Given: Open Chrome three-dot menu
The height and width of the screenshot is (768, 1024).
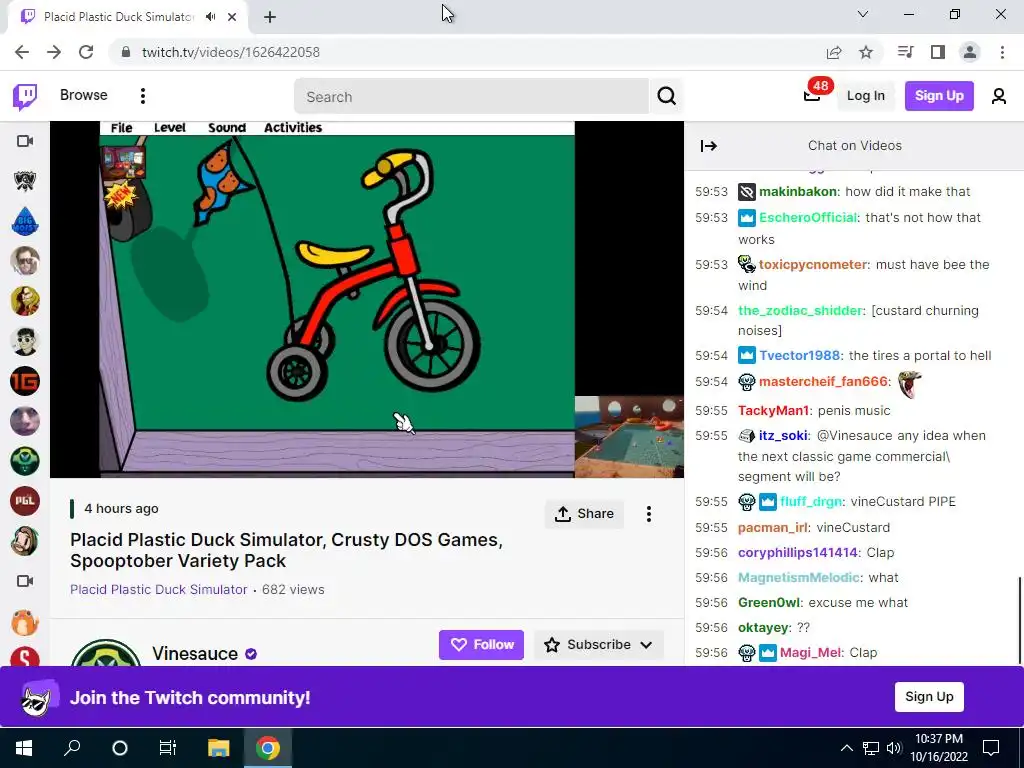Looking at the screenshot, I should click(x=1002, y=52).
